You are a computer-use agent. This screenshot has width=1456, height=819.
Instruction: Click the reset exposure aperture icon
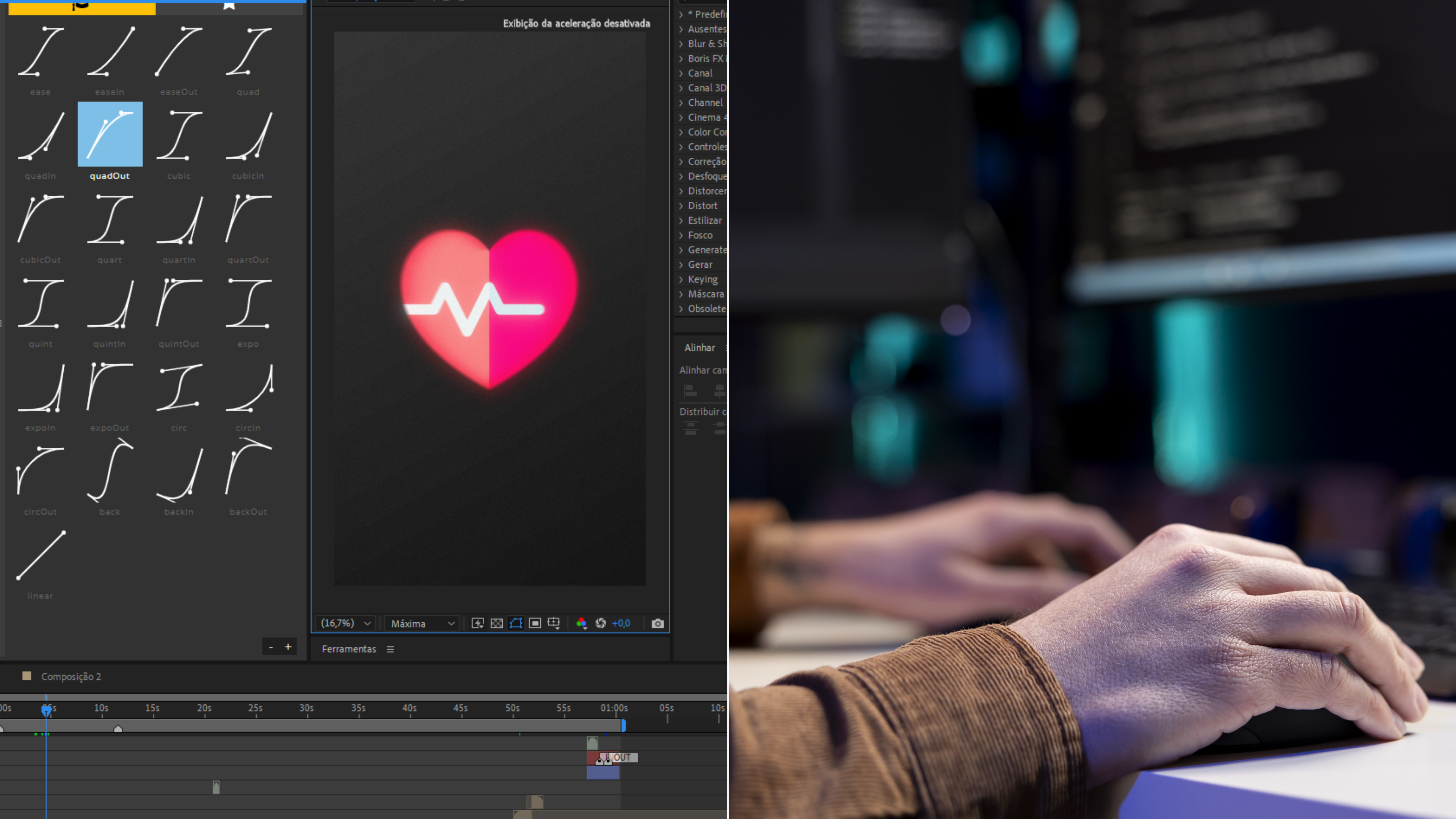pos(600,623)
